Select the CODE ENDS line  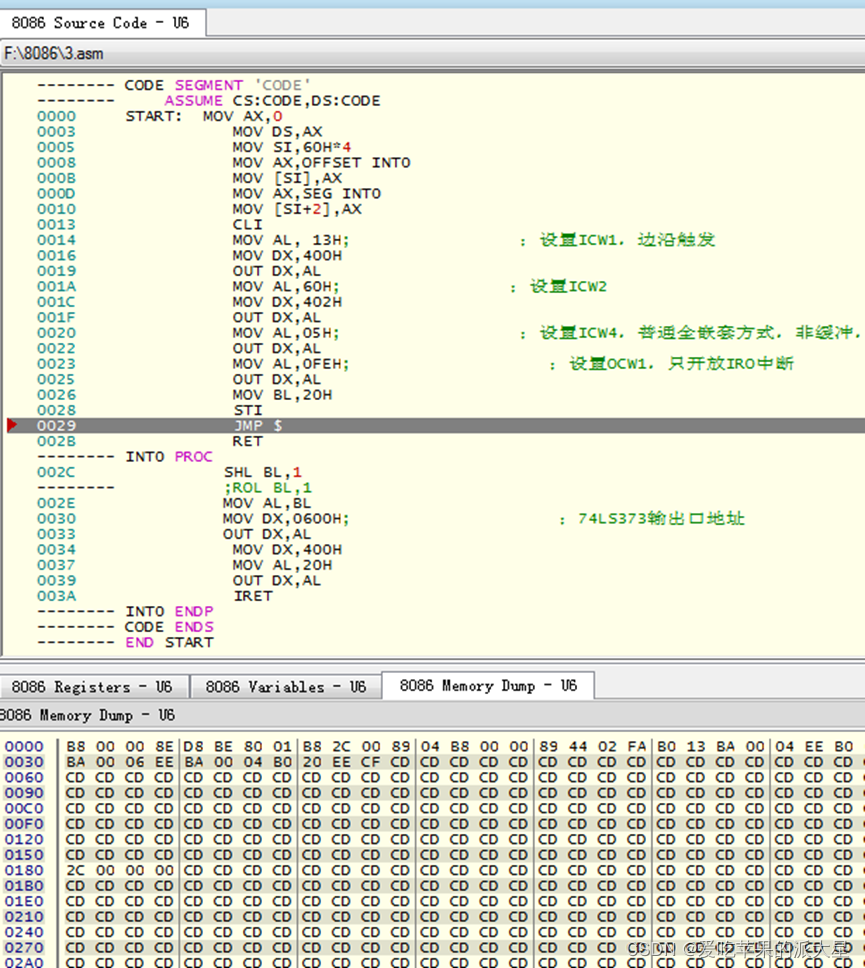(169, 625)
